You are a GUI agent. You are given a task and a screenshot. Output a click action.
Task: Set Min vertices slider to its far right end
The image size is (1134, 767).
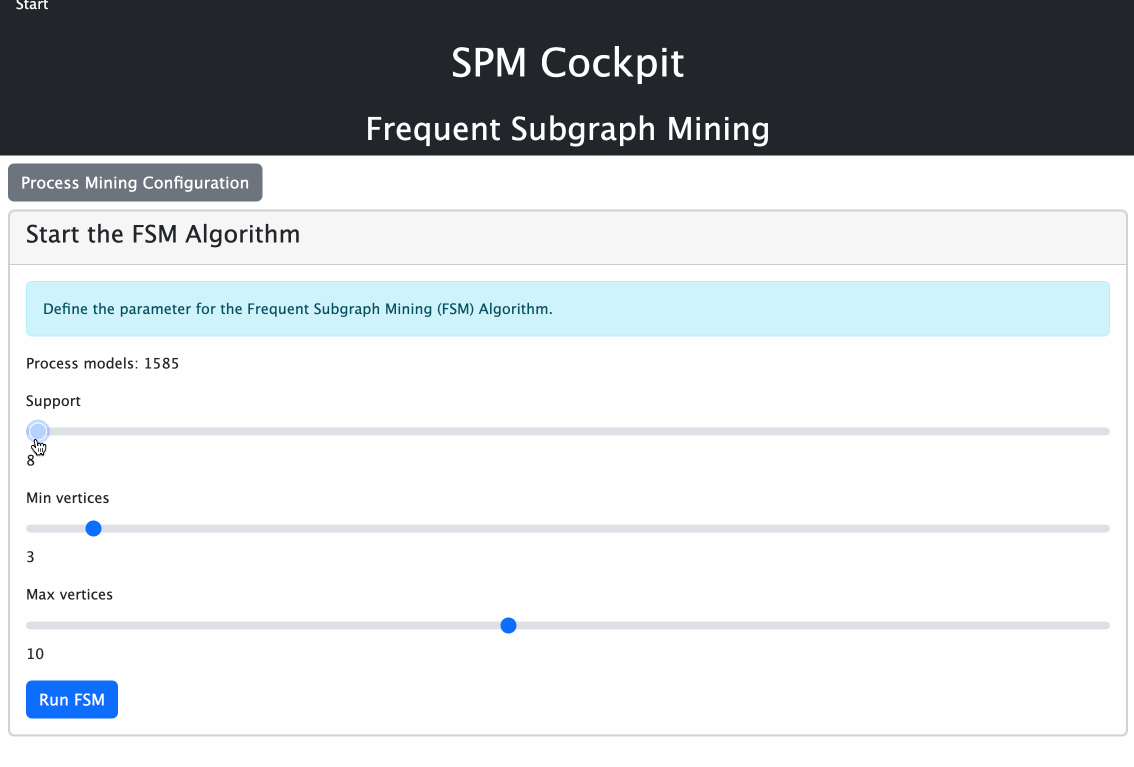pos(1108,528)
